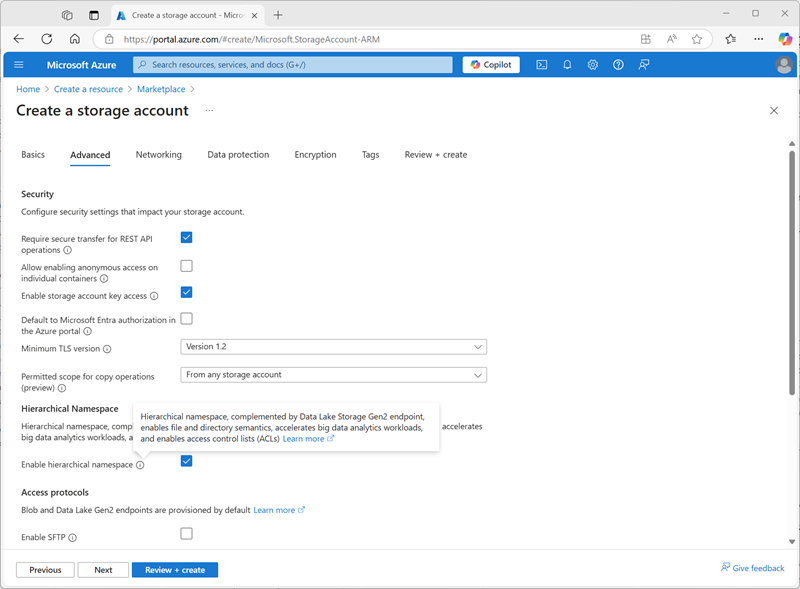Screen dimensions: 800x589
Task: Open the Edge Copilot sidebar icon
Action: click(785, 39)
